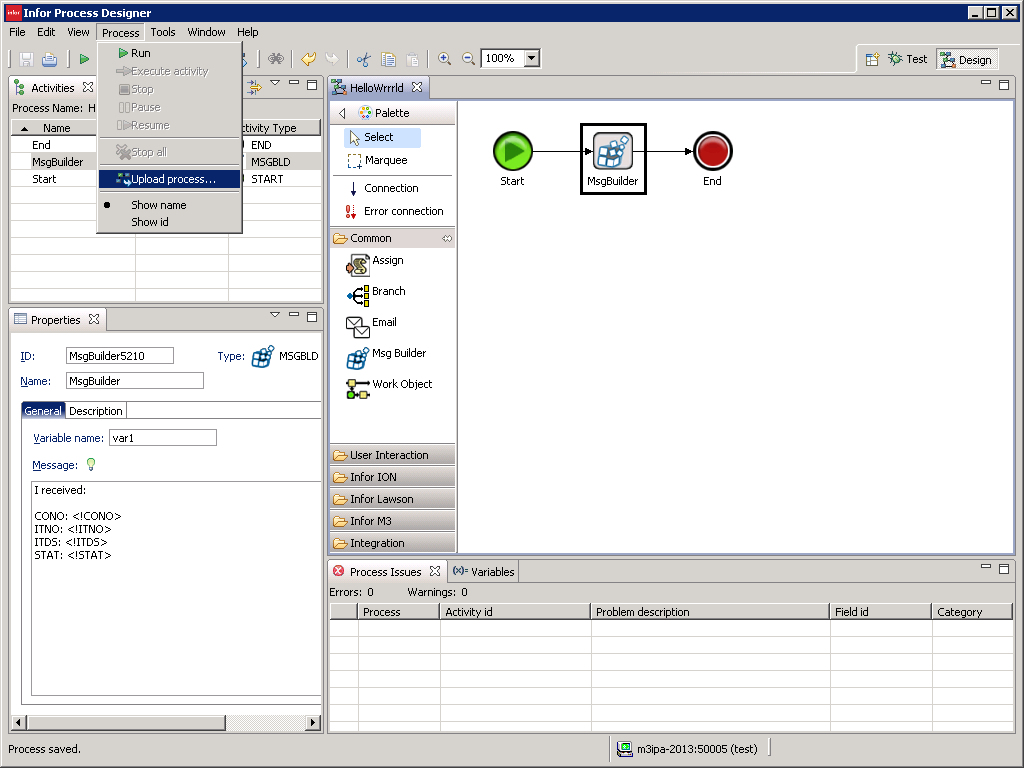This screenshot has height=768, width=1024.
Task: Click the Open Perspective icon
Action: pos(872,59)
